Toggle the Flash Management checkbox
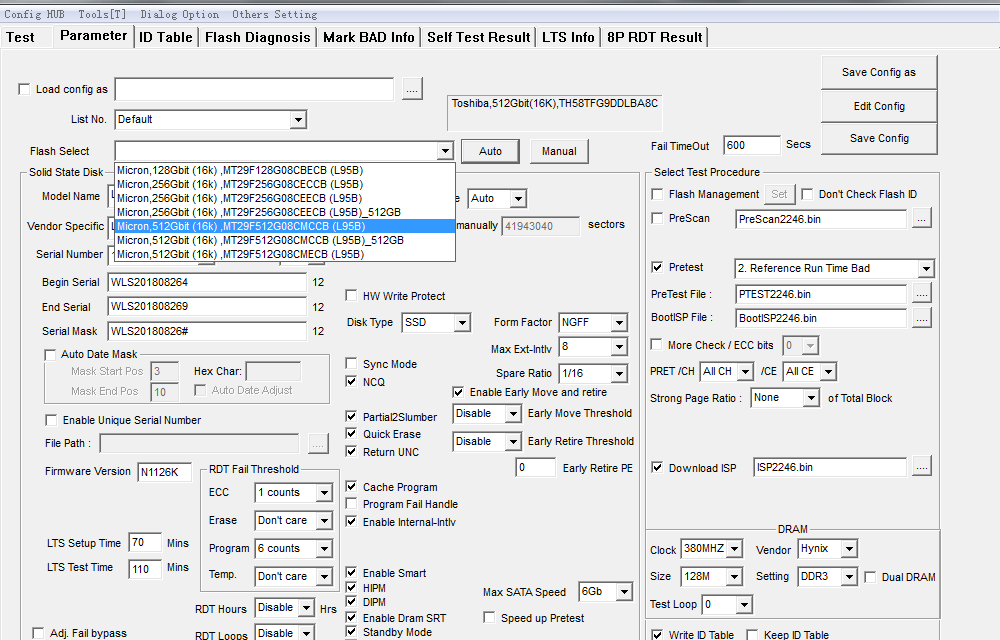Image resolution: width=1000 pixels, height=640 pixels. coord(657,194)
